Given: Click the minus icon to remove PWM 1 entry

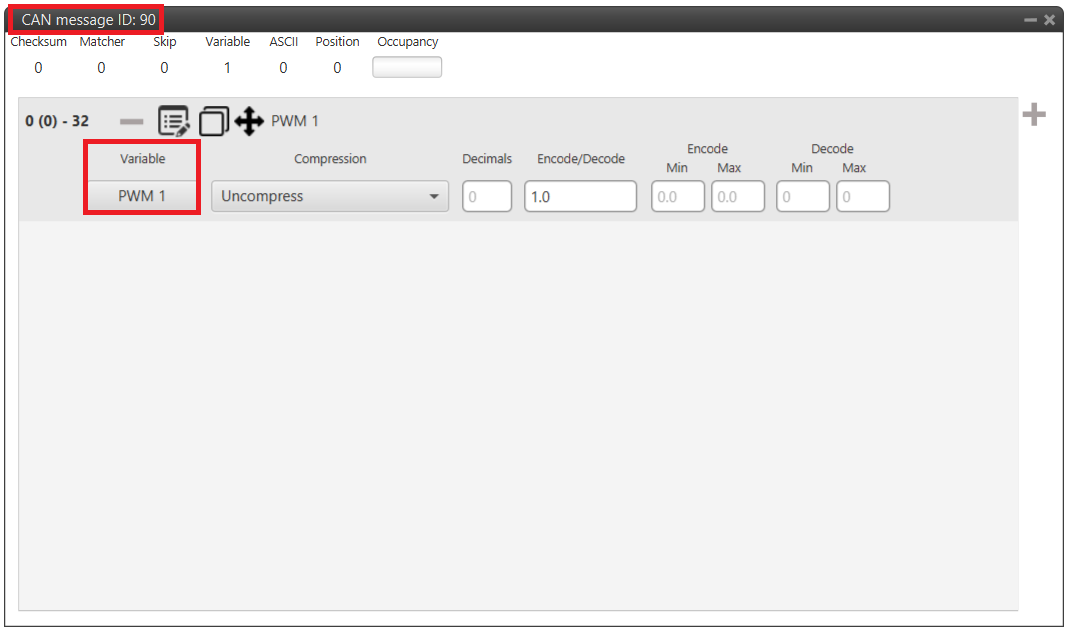Looking at the screenshot, I should tap(132, 121).
